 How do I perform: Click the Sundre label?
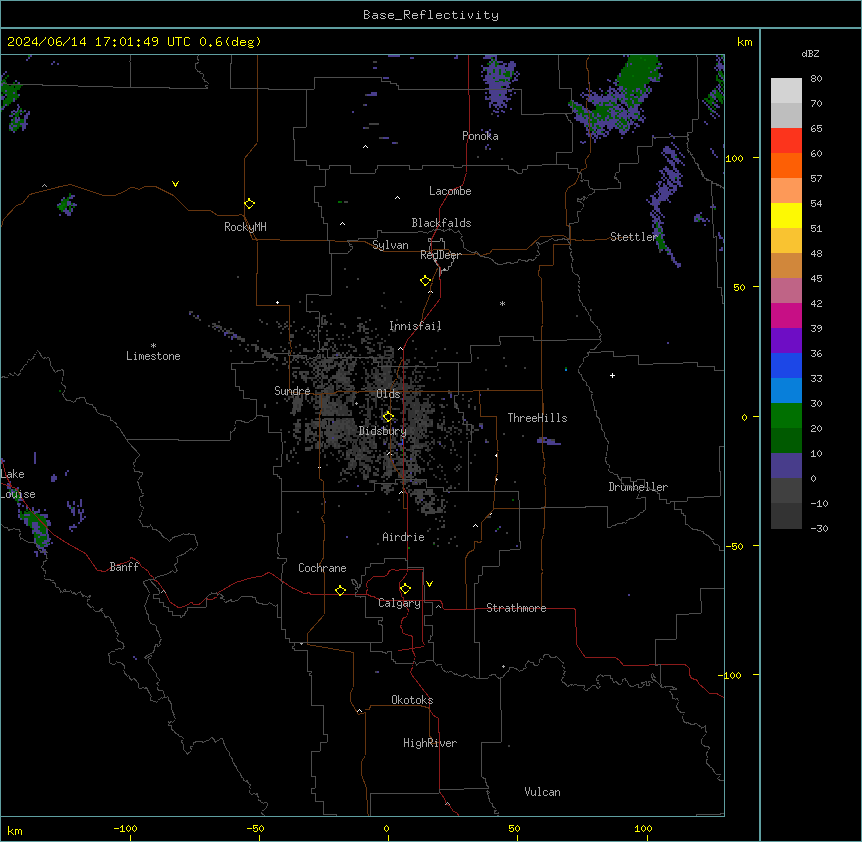292,391
